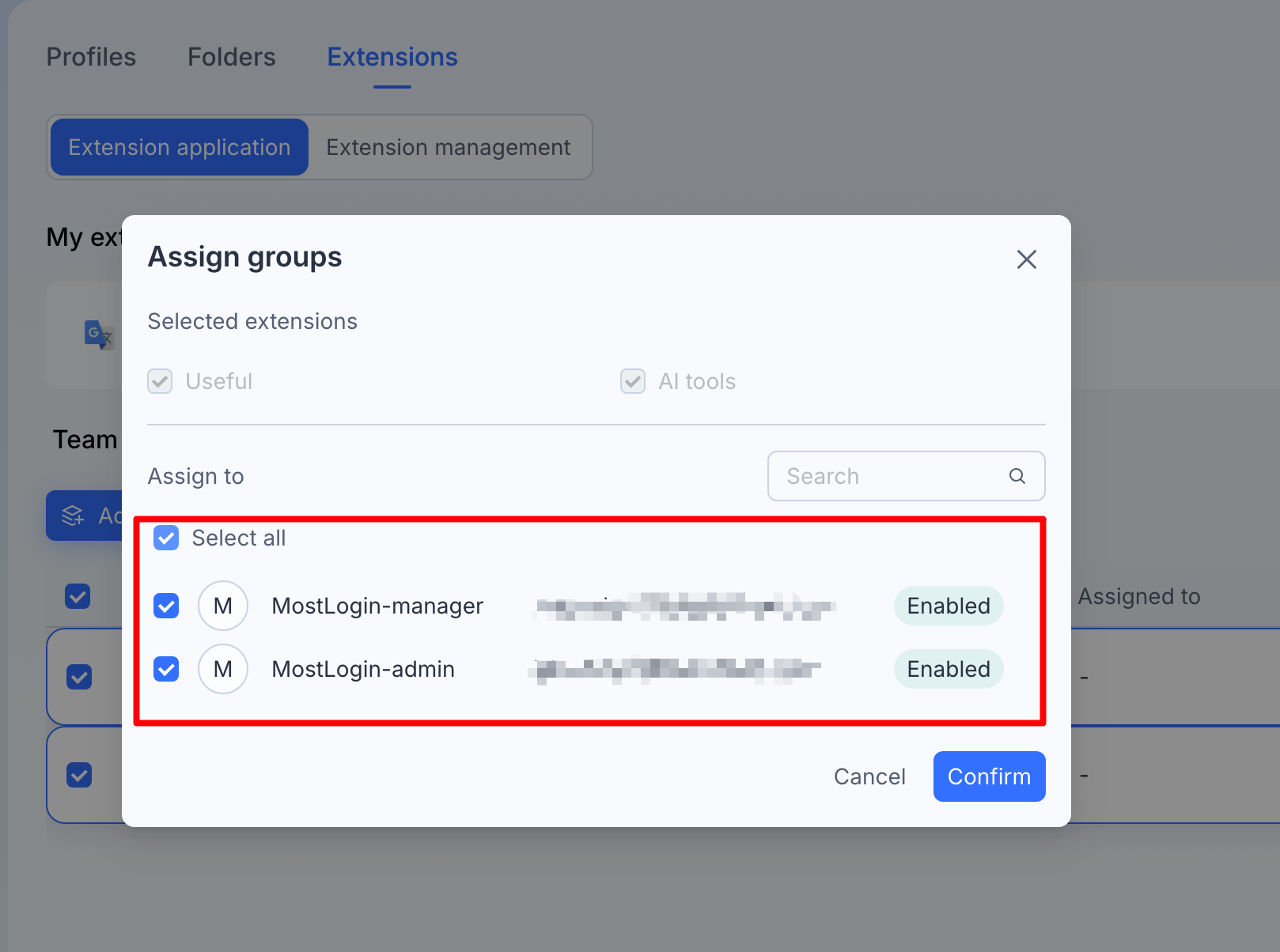Toggle the second team row checkbox behind dialog
Image resolution: width=1280 pixels, height=952 pixels.
point(79,775)
